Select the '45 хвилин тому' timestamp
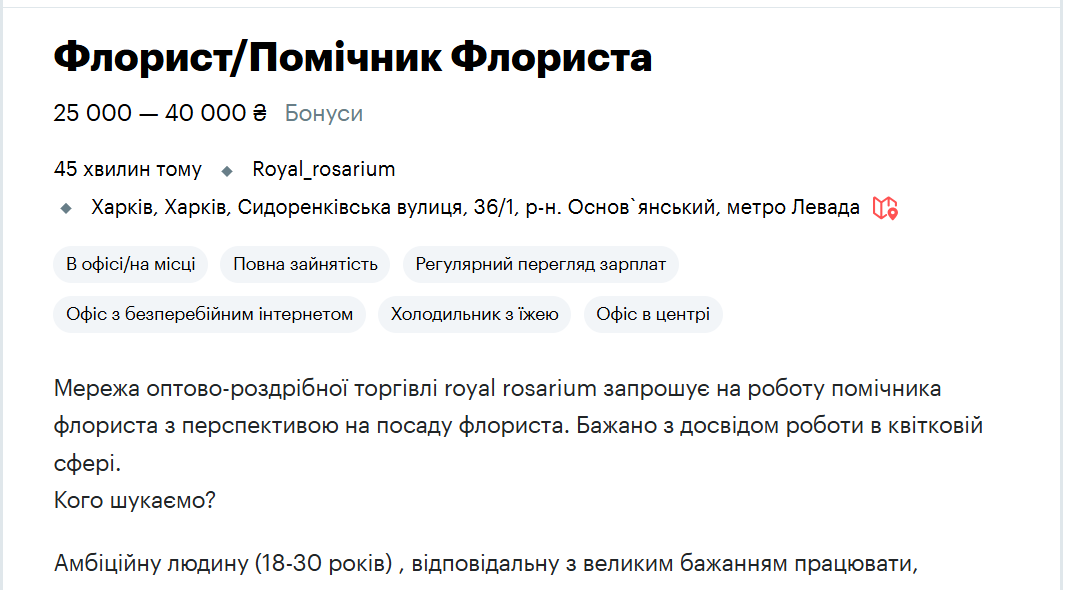Screen dimensions: 1072x590 click(x=127, y=169)
